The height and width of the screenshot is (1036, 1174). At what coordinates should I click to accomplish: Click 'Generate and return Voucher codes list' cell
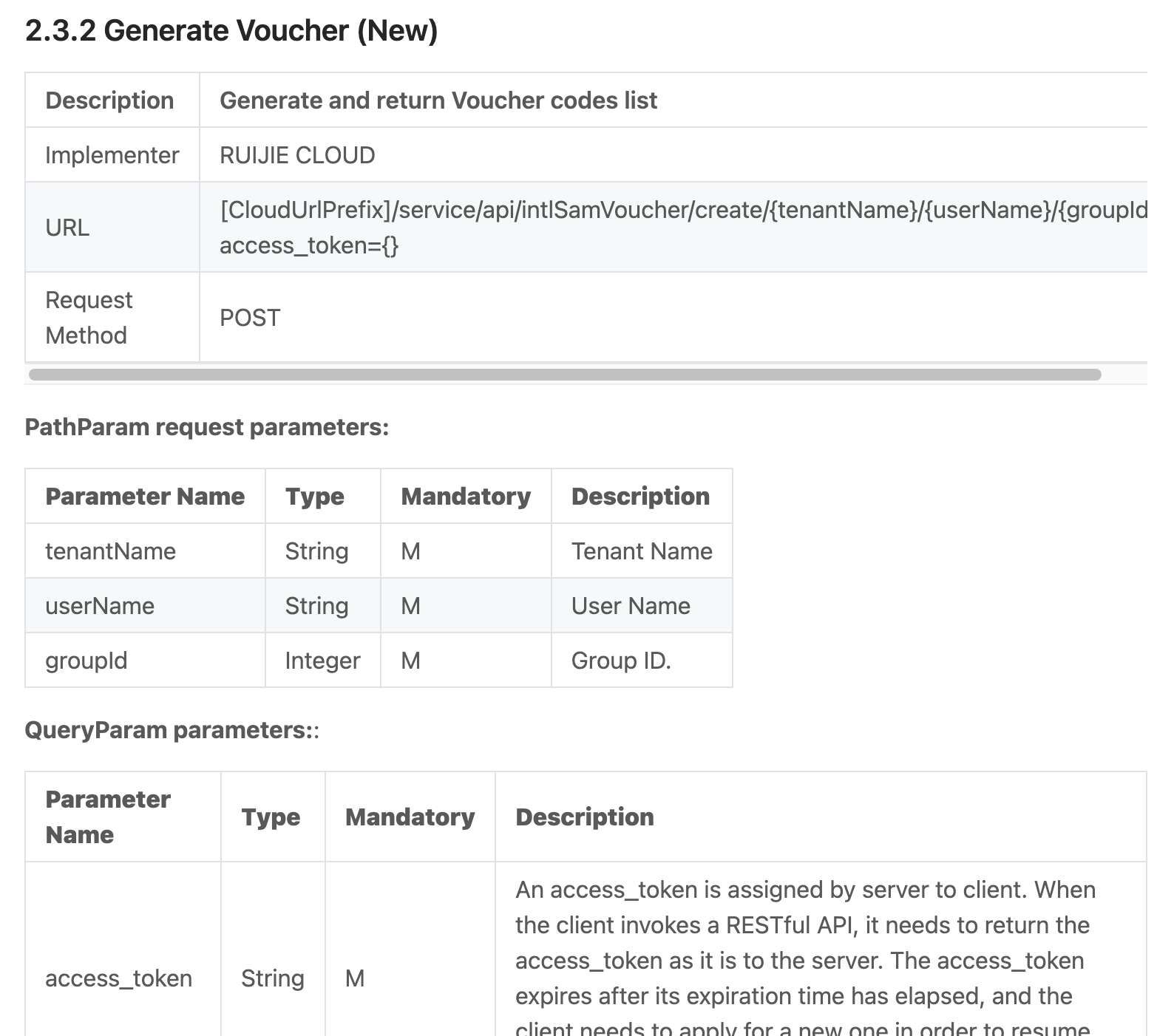click(673, 100)
